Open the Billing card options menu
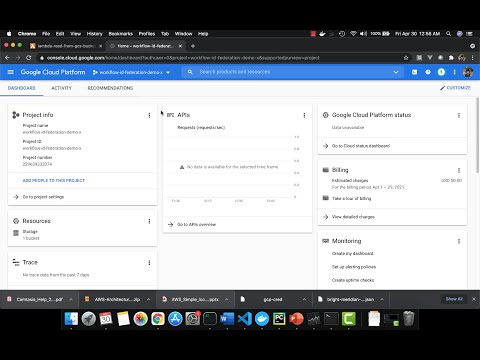Viewport: 480px width, 360px height. pos(459,170)
